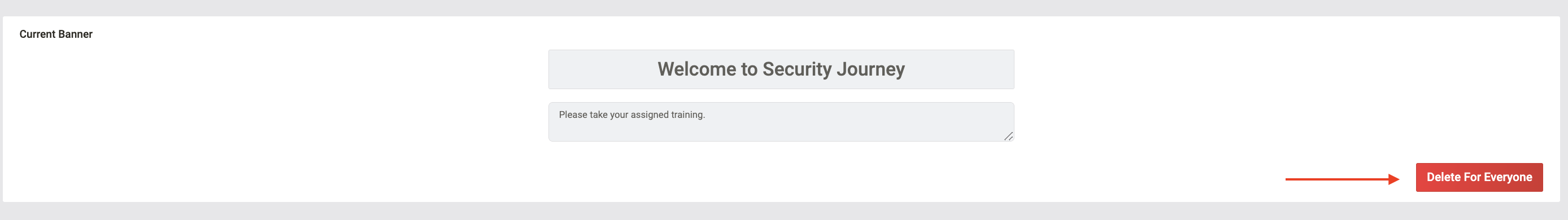Image resolution: width=1568 pixels, height=220 pixels.
Task: Focus the Welcome to Security Journey title field
Action: pos(781,69)
